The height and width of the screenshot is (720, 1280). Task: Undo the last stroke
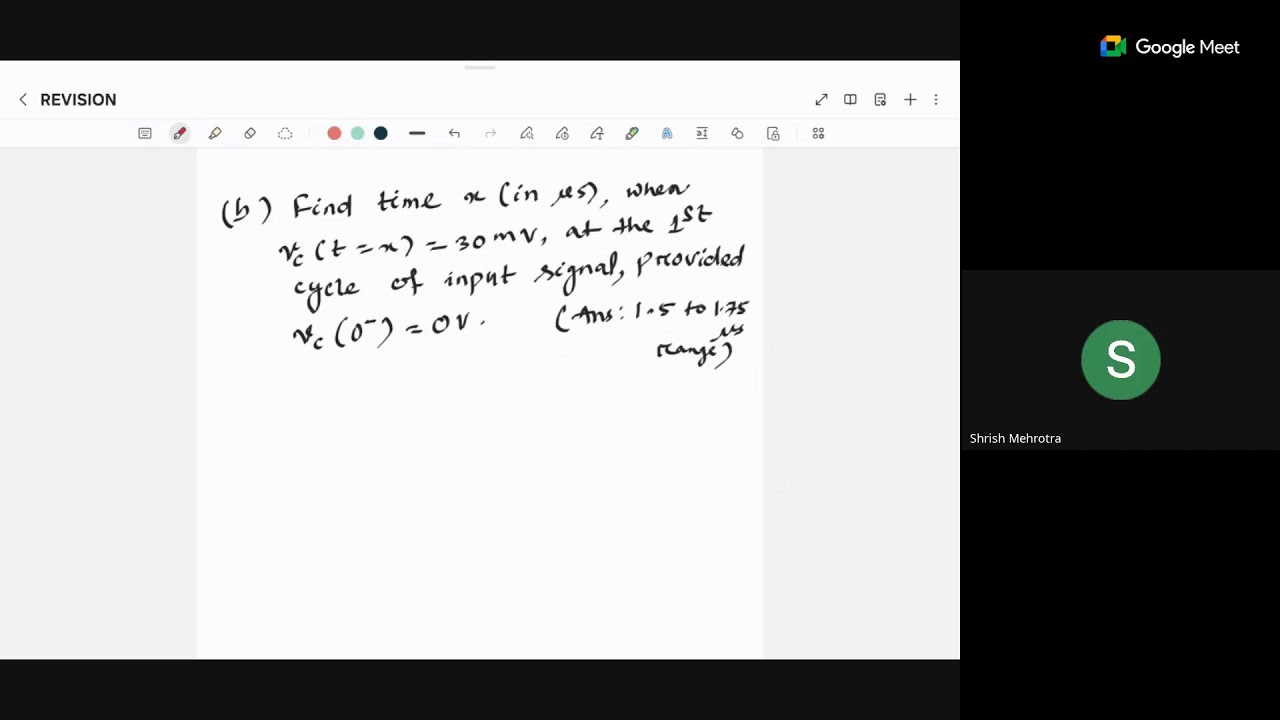454,133
